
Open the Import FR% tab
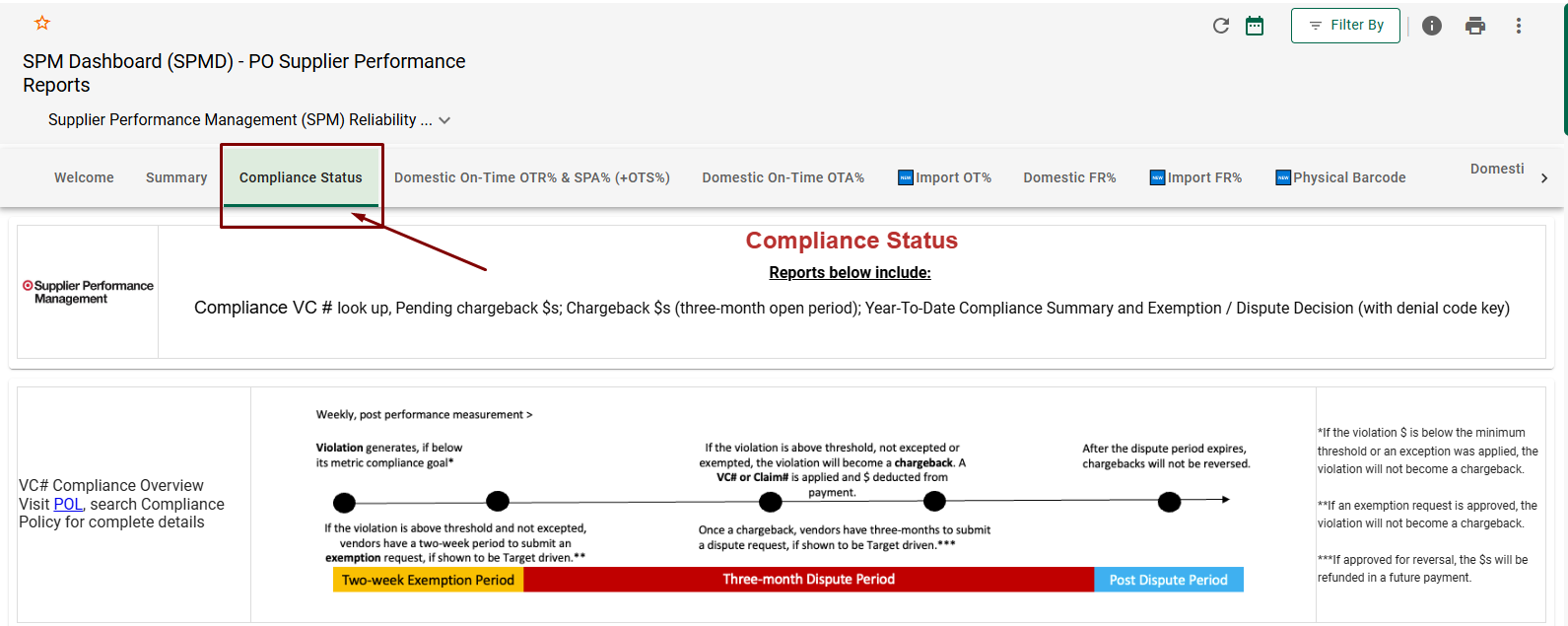click(1195, 177)
